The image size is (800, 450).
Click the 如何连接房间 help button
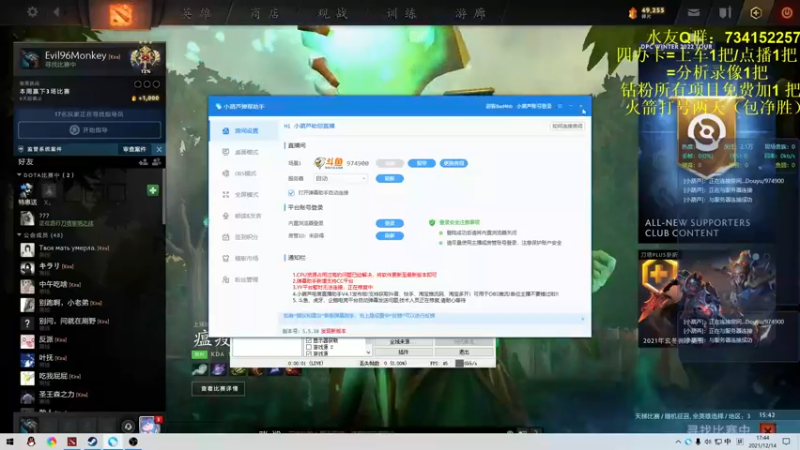pos(567,126)
